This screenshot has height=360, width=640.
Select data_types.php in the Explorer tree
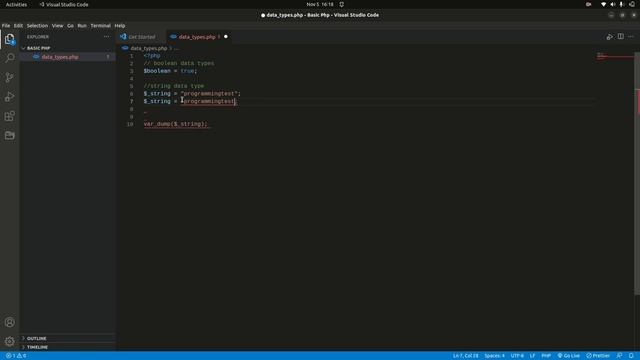(67, 57)
